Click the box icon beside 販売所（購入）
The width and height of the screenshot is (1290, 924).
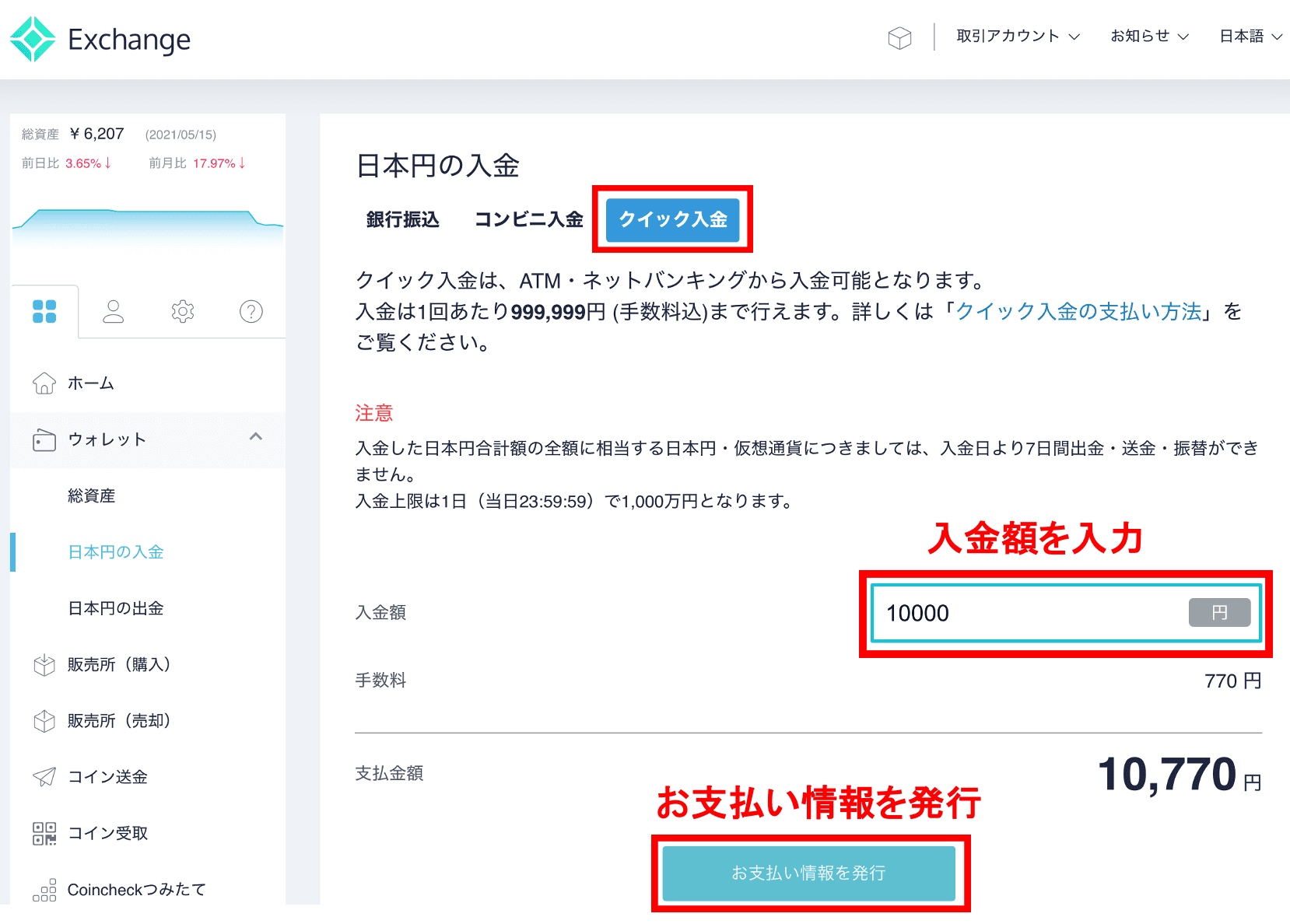44,664
